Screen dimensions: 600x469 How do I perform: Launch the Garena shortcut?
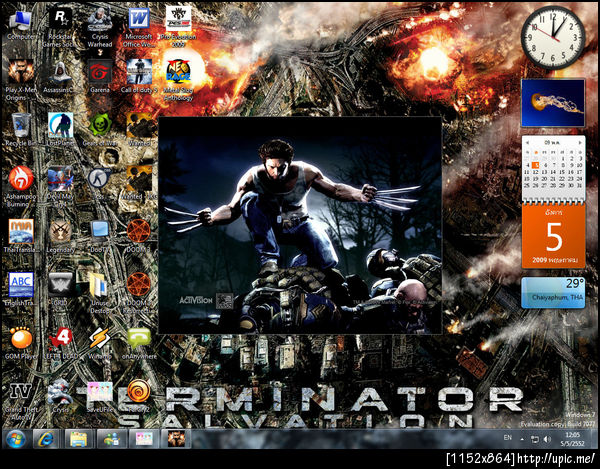100,77
